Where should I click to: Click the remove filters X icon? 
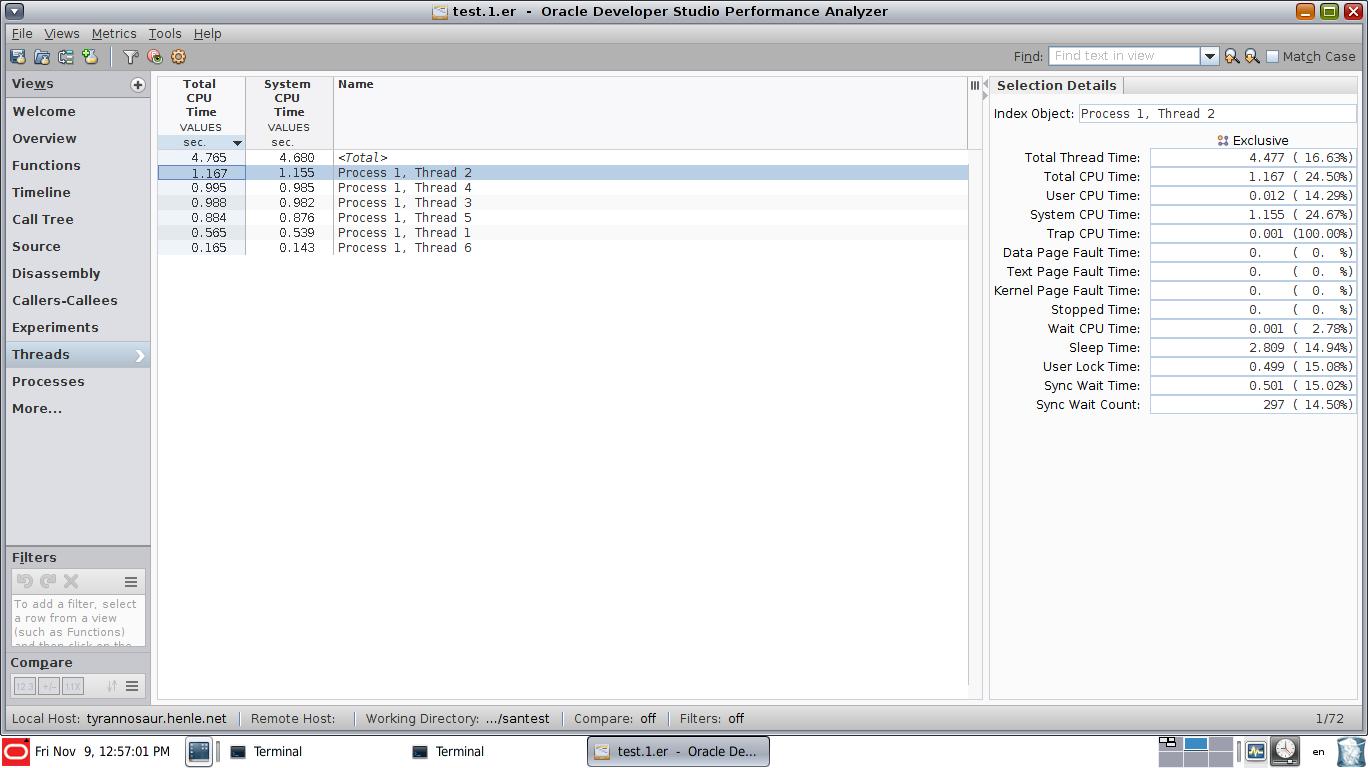[71, 581]
